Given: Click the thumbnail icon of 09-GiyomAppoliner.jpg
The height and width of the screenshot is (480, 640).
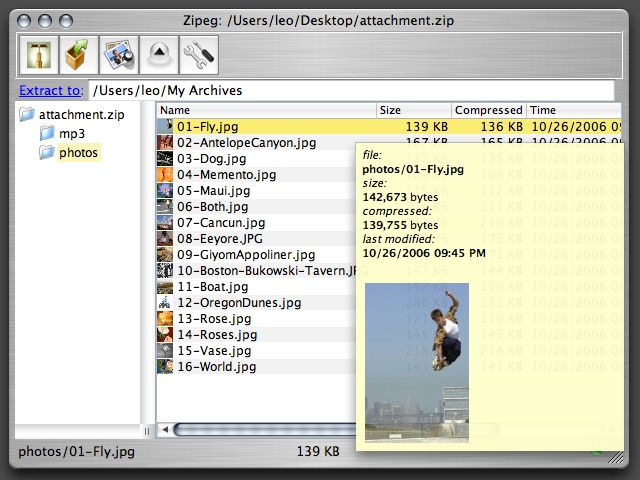Looking at the screenshot, I should 165,254.
